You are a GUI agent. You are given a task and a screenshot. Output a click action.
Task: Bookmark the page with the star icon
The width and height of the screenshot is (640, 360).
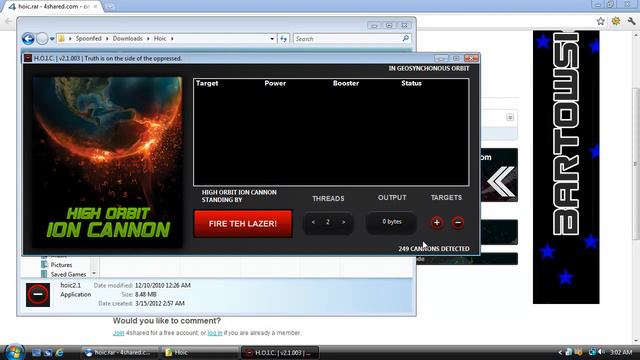[600, 21]
